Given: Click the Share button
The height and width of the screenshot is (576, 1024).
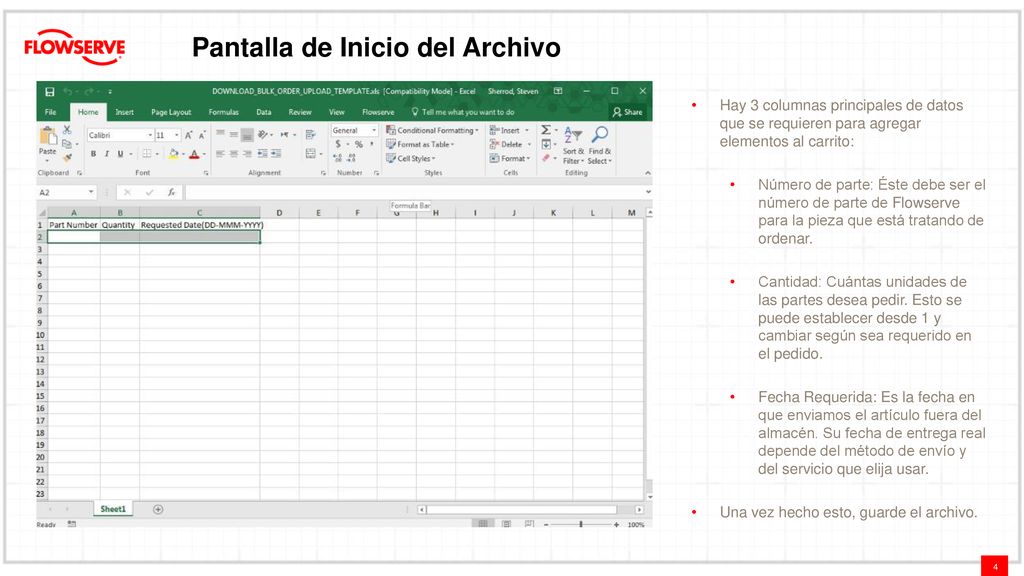Looking at the screenshot, I should tap(627, 112).
